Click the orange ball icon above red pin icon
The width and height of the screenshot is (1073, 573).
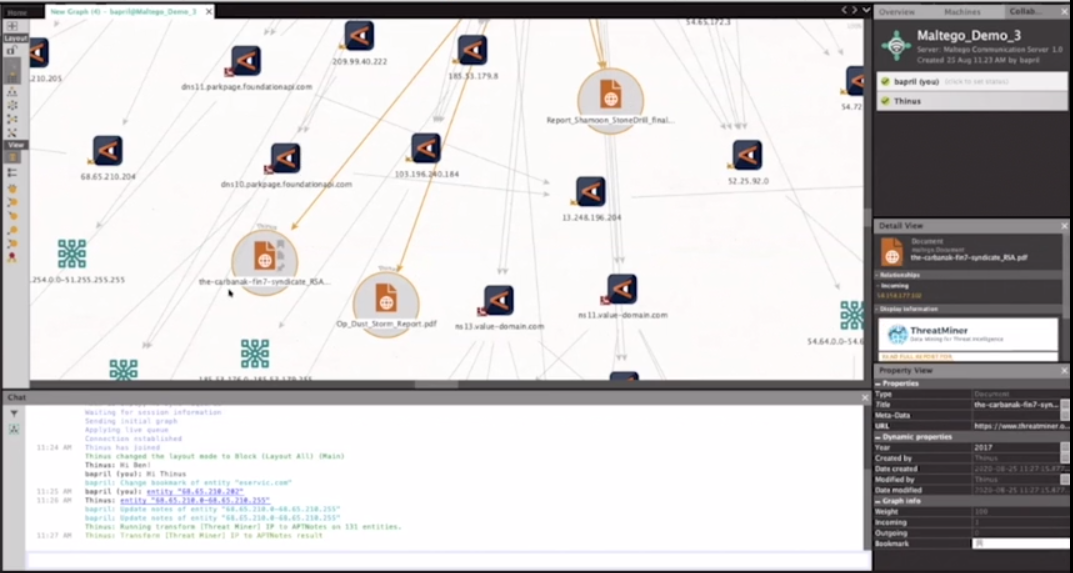click(x=12, y=244)
